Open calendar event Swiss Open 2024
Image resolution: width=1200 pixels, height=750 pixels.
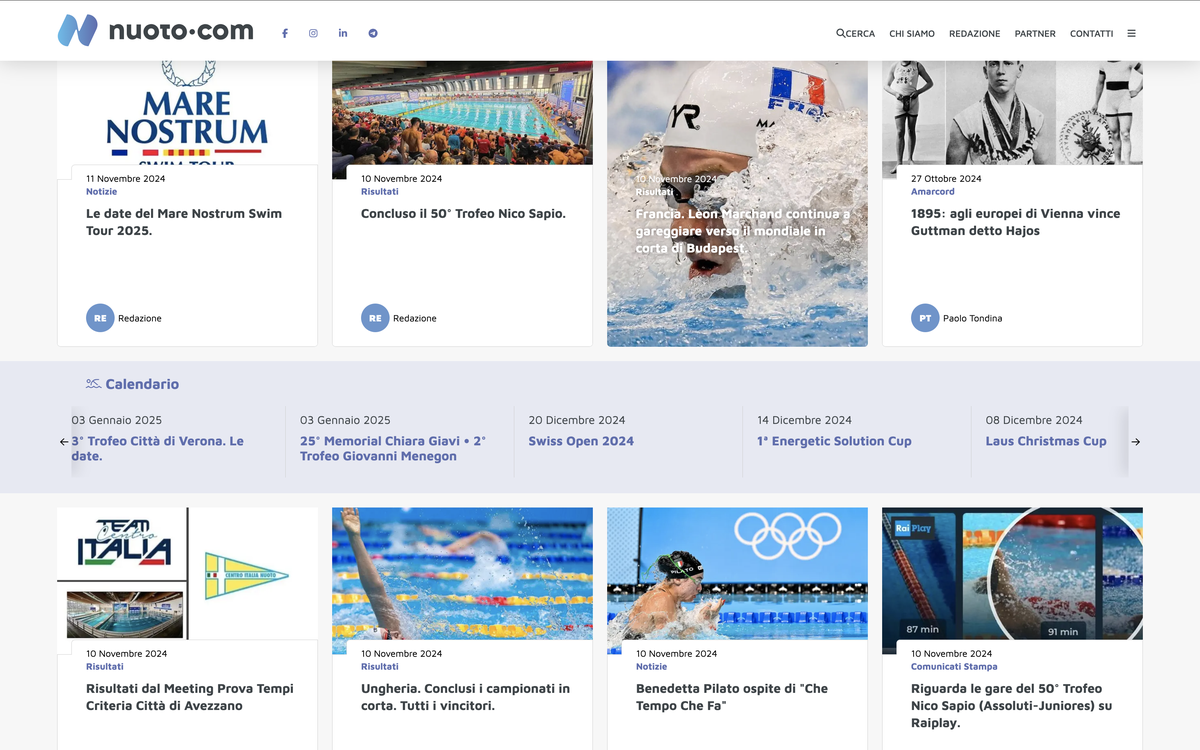(x=581, y=441)
